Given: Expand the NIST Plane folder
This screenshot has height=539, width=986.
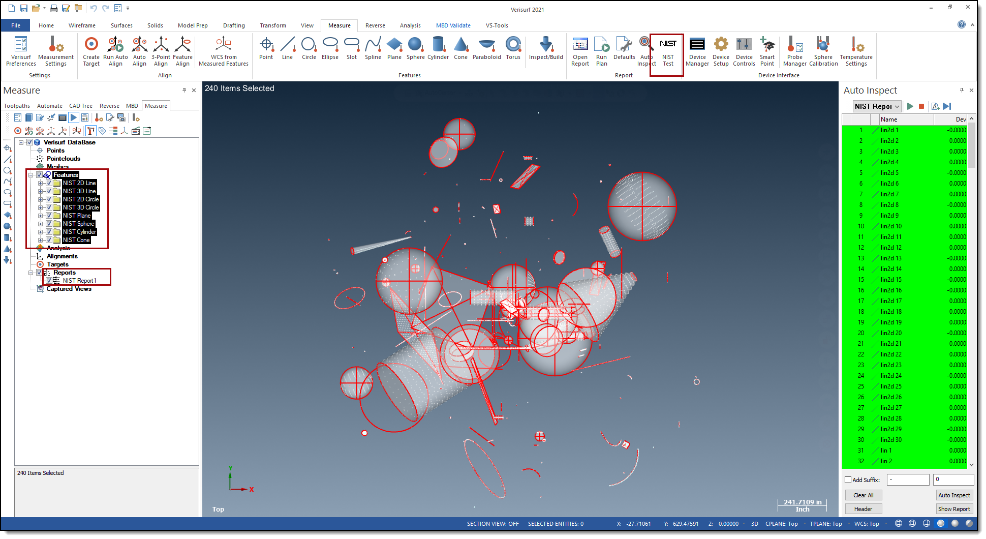Looking at the screenshot, I should pos(41,216).
